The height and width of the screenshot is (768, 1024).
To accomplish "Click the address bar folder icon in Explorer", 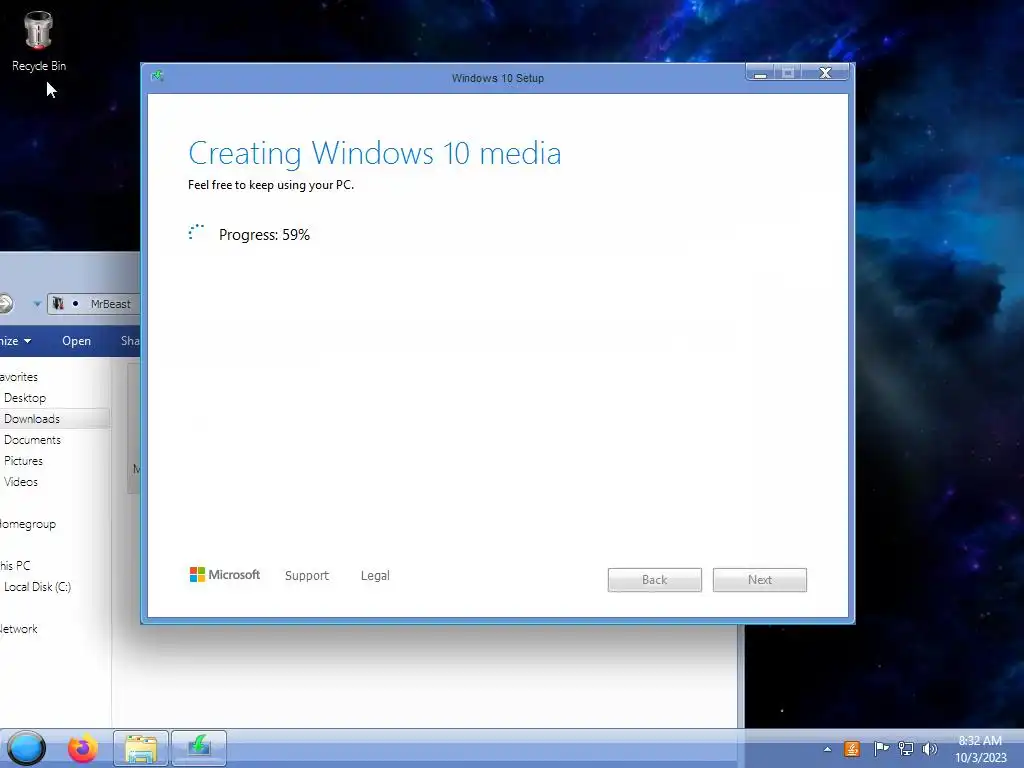I will pos(58,304).
